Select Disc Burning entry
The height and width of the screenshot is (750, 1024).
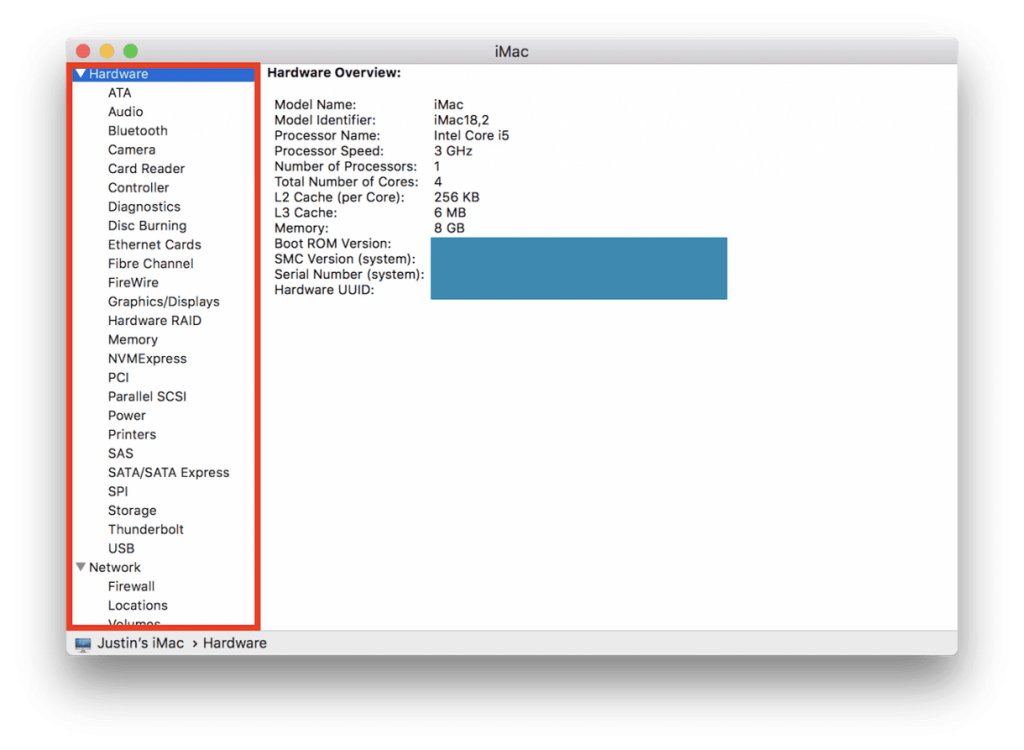pyautogui.click(x=147, y=225)
